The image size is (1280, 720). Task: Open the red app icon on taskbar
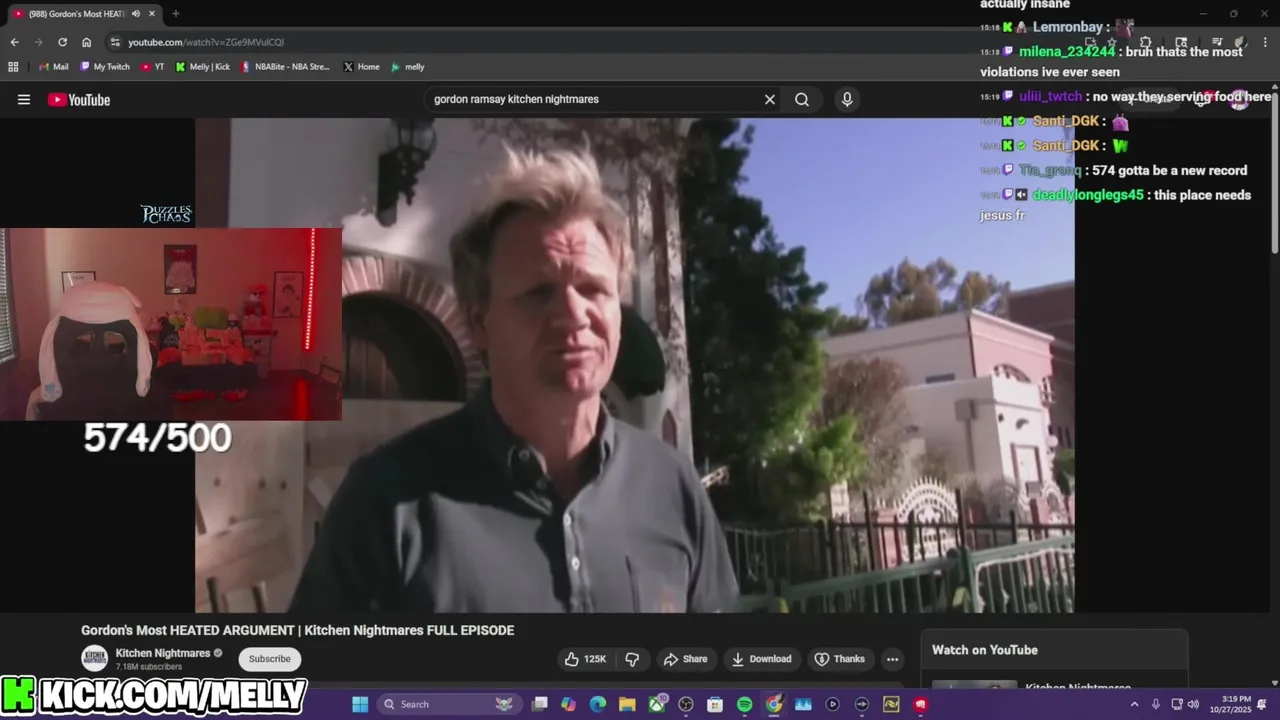(x=920, y=704)
